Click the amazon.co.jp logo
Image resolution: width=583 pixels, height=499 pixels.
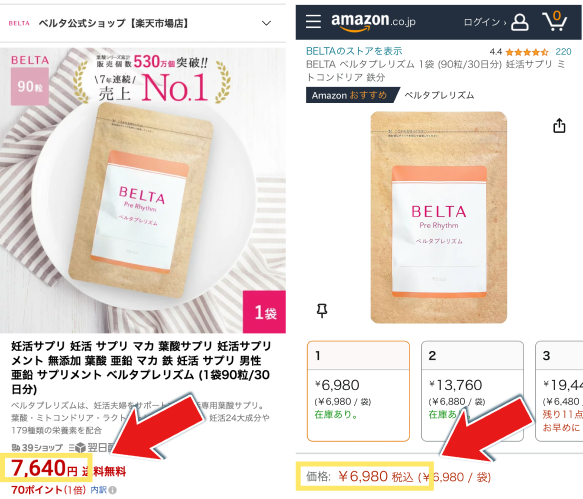[x=373, y=21]
